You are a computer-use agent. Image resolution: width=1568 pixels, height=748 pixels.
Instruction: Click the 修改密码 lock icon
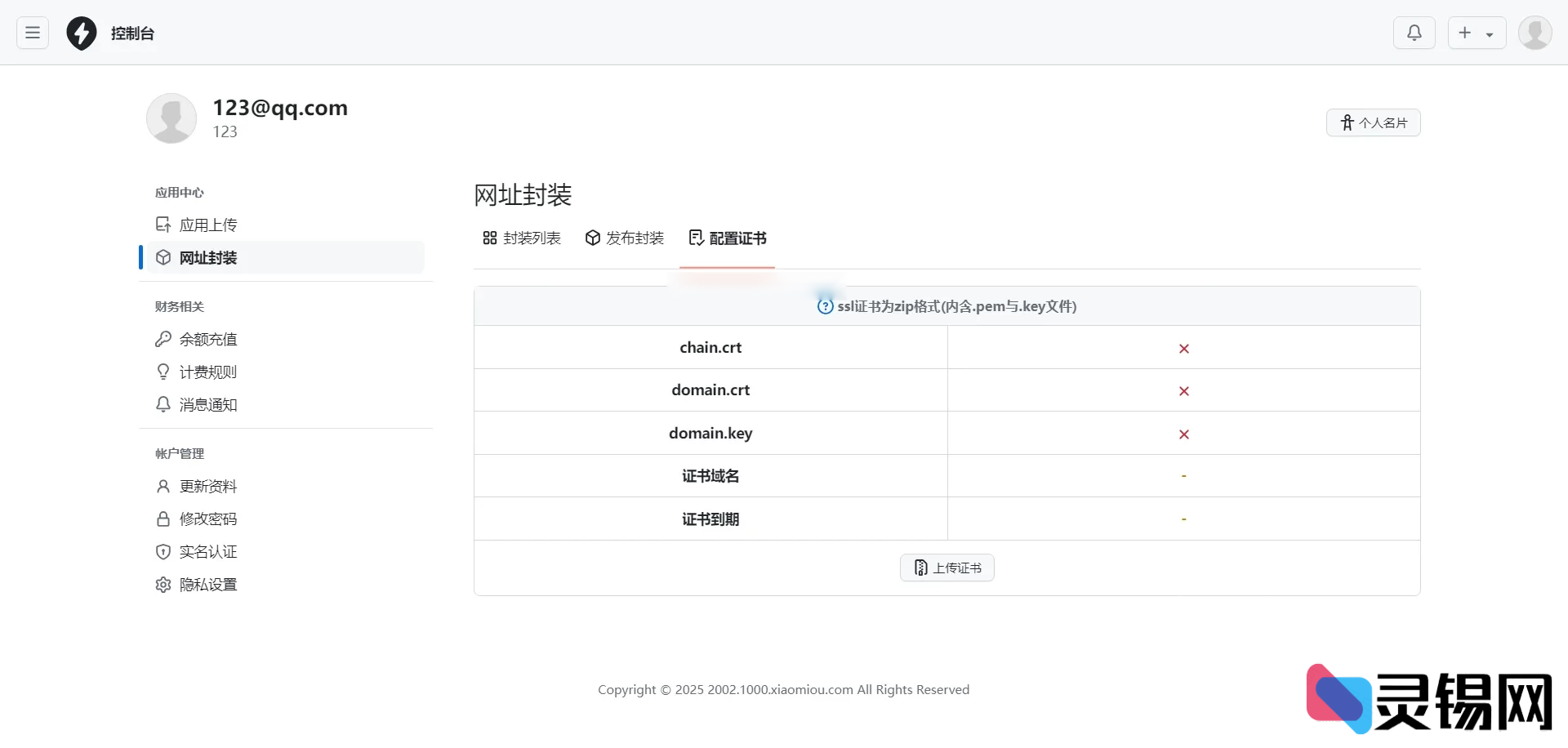tap(163, 519)
